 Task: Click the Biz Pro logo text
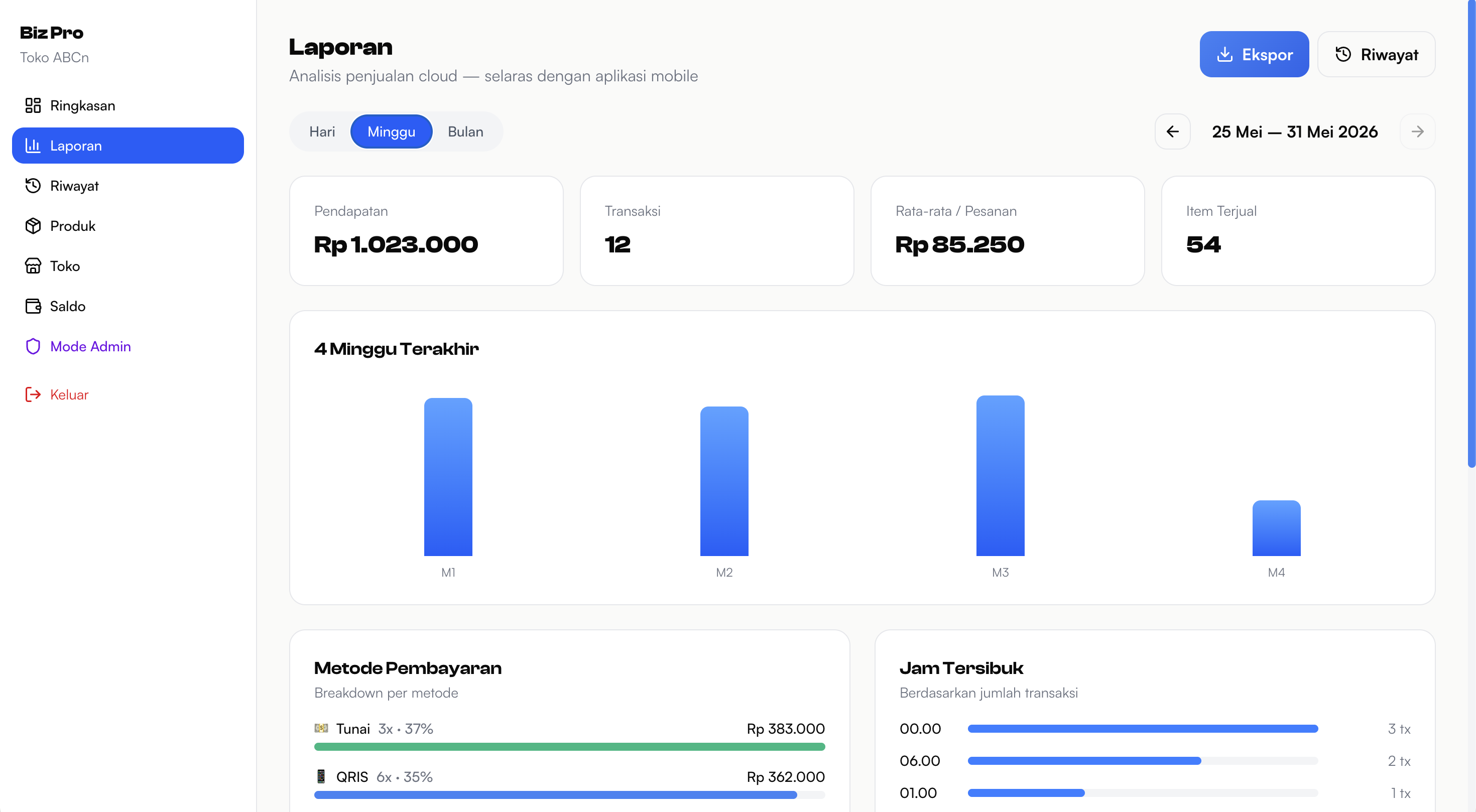click(52, 33)
